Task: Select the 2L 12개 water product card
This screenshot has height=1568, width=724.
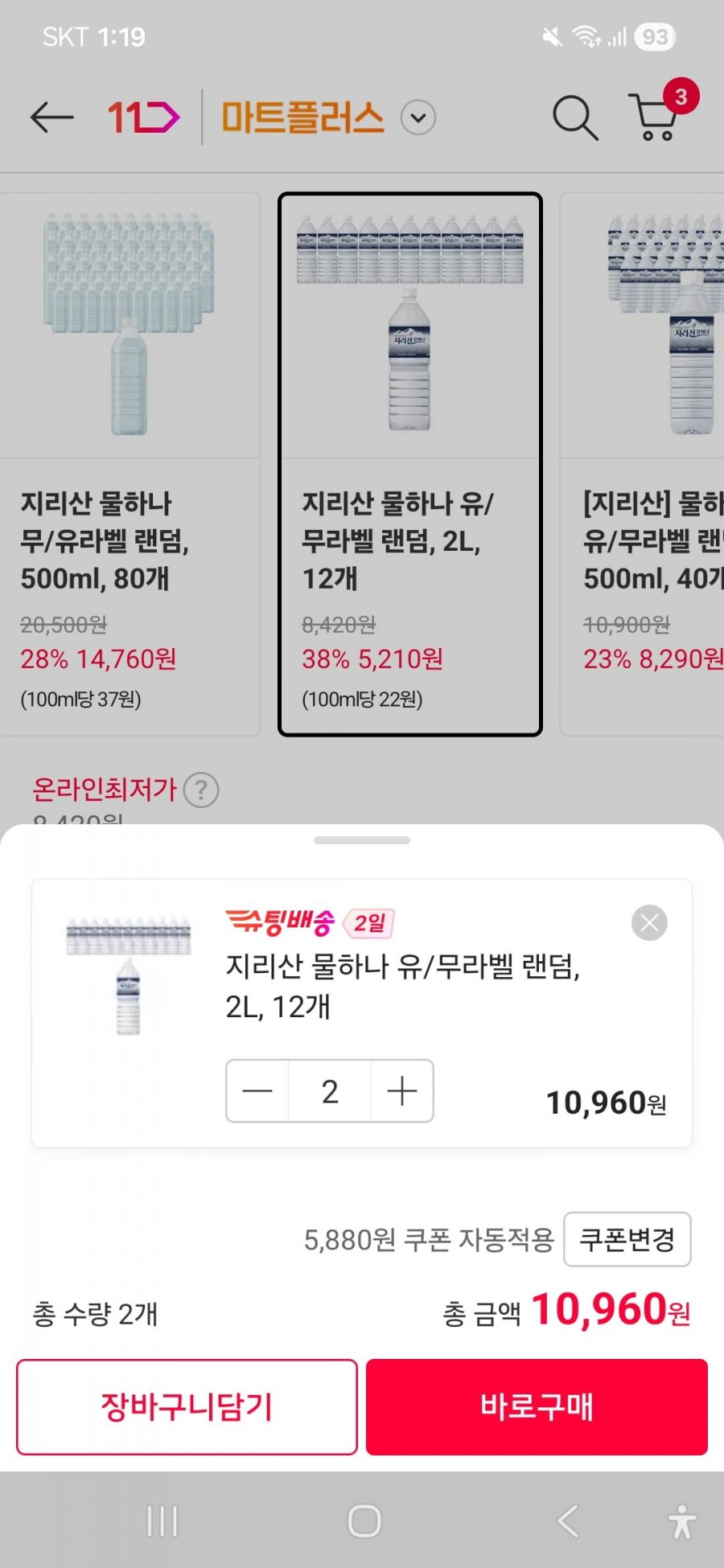Action: coord(410,463)
